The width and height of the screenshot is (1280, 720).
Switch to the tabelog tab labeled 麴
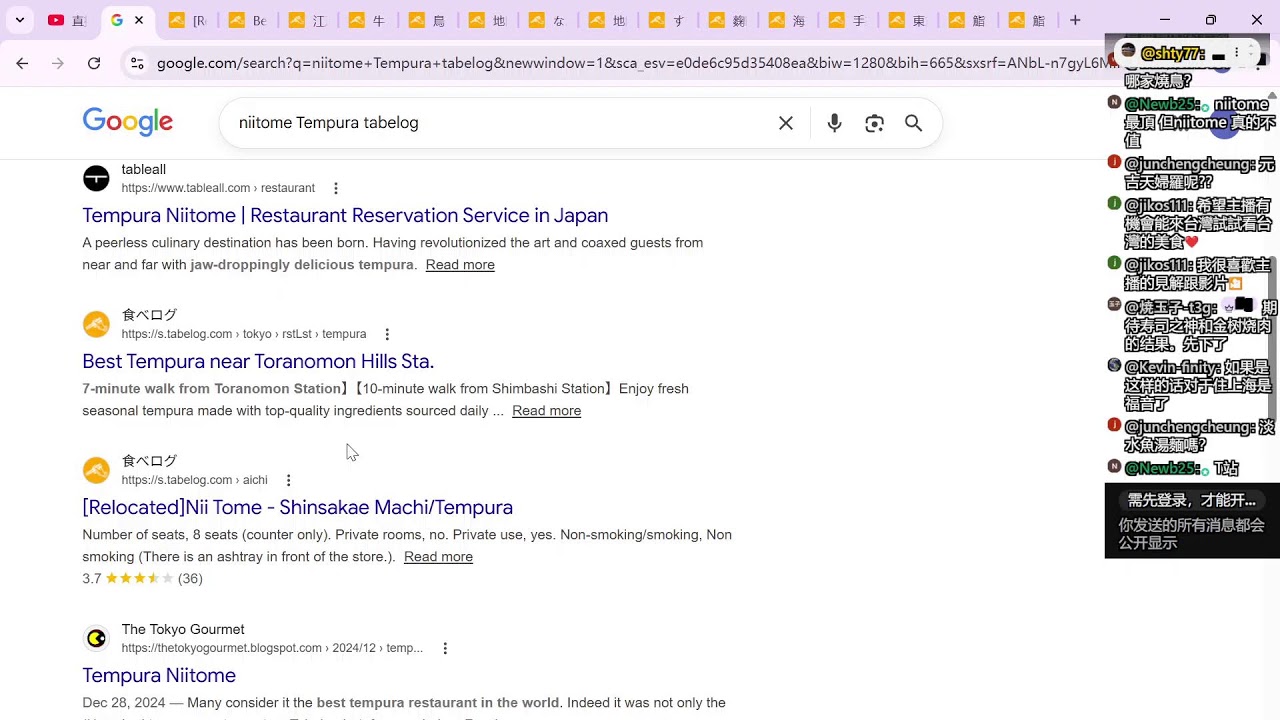pos(727,20)
